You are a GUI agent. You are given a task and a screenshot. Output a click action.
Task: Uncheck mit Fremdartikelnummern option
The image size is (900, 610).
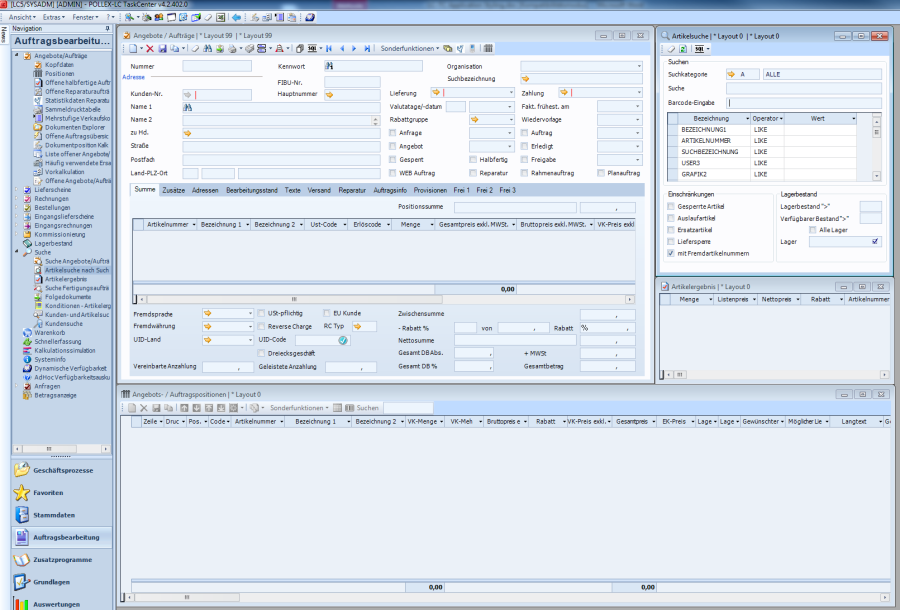[x=671, y=254]
